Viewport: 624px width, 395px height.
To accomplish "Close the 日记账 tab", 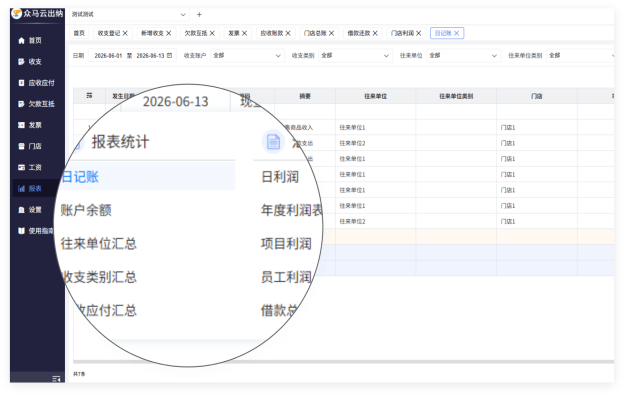I will pos(456,33).
